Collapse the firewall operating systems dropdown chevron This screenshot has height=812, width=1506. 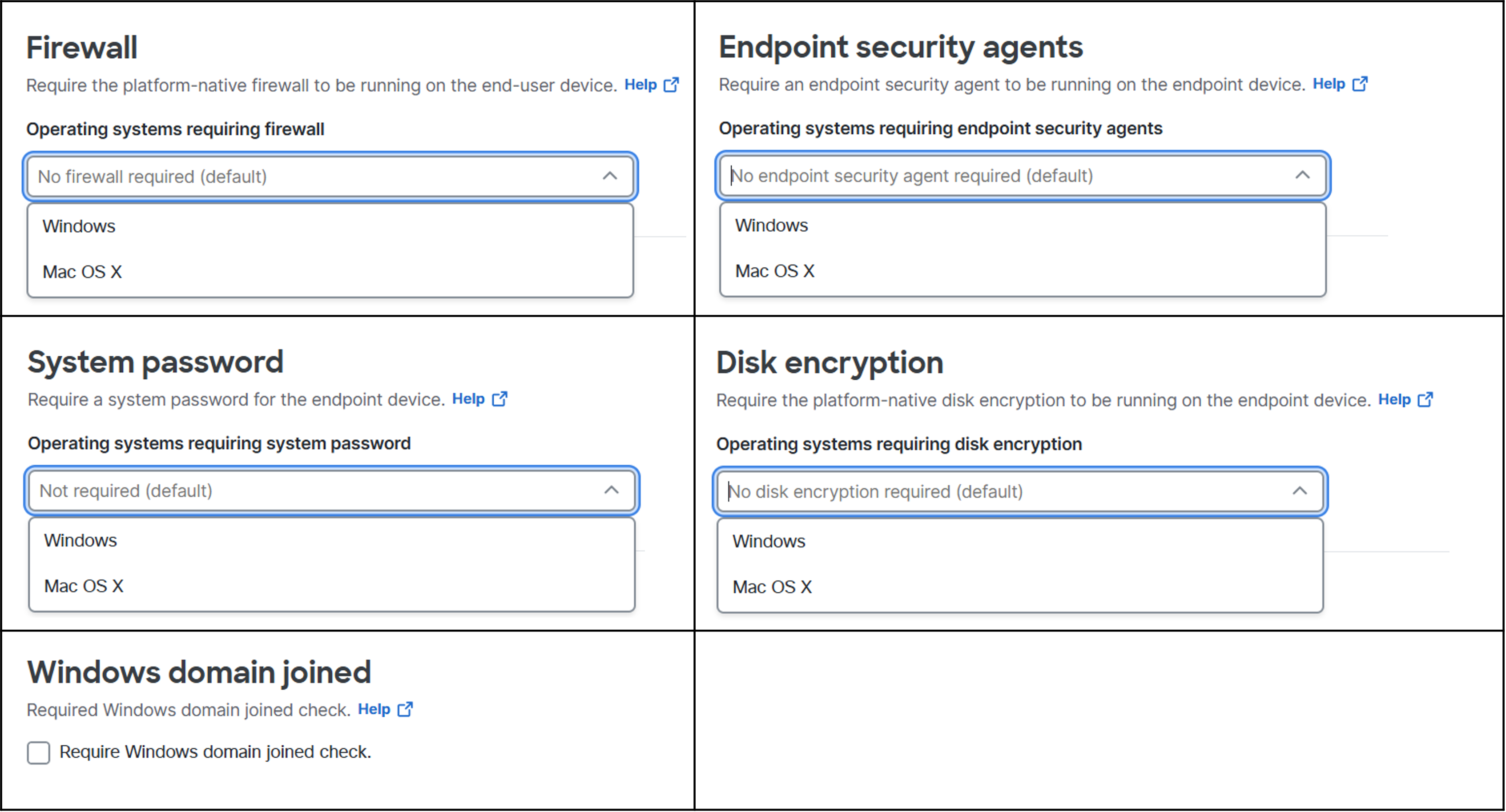(610, 176)
